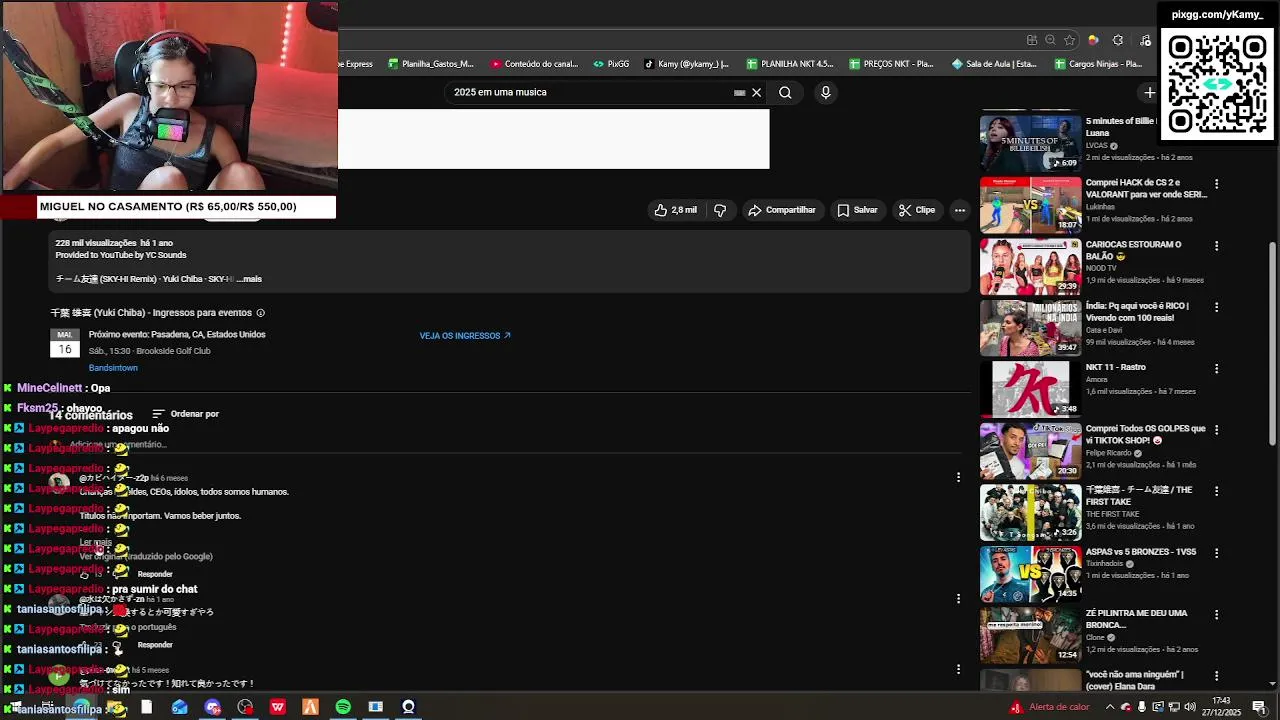Open options menu of second comment
This screenshot has width=1280, height=720.
click(958, 599)
